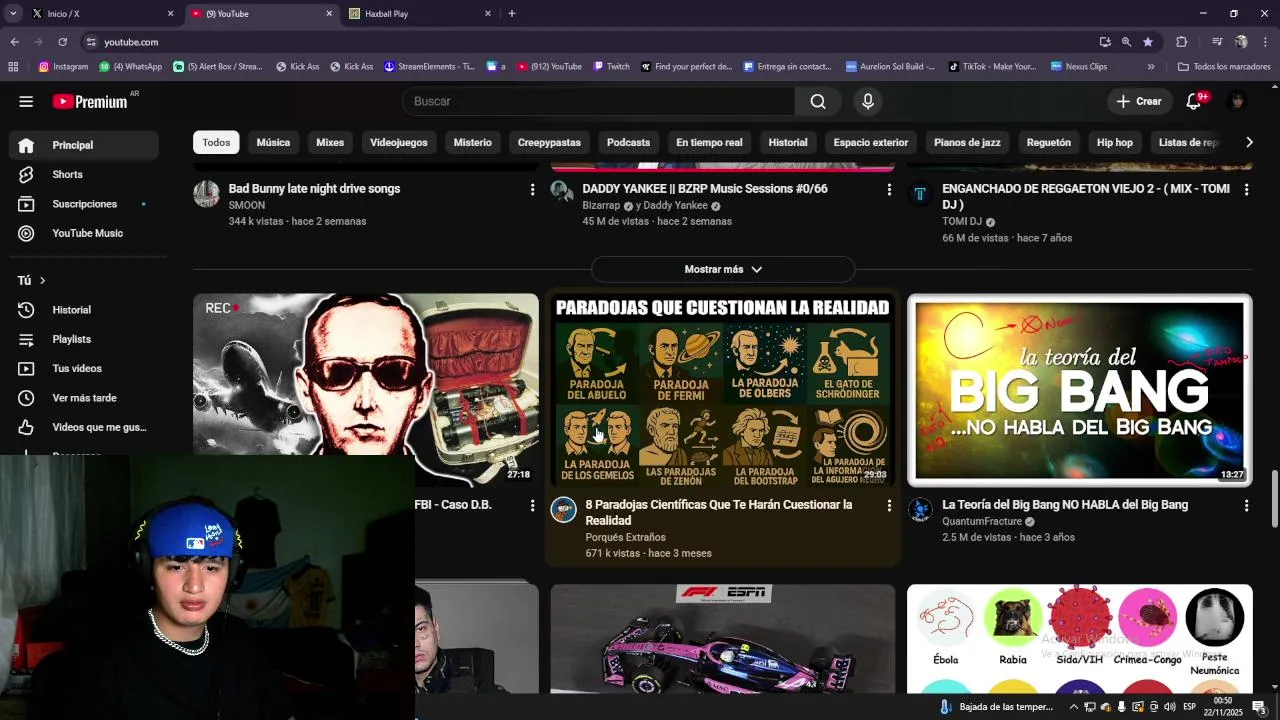This screenshot has width=1280, height=720.
Task: Click the Shorts sidebar icon
Action: tap(27, 174)
